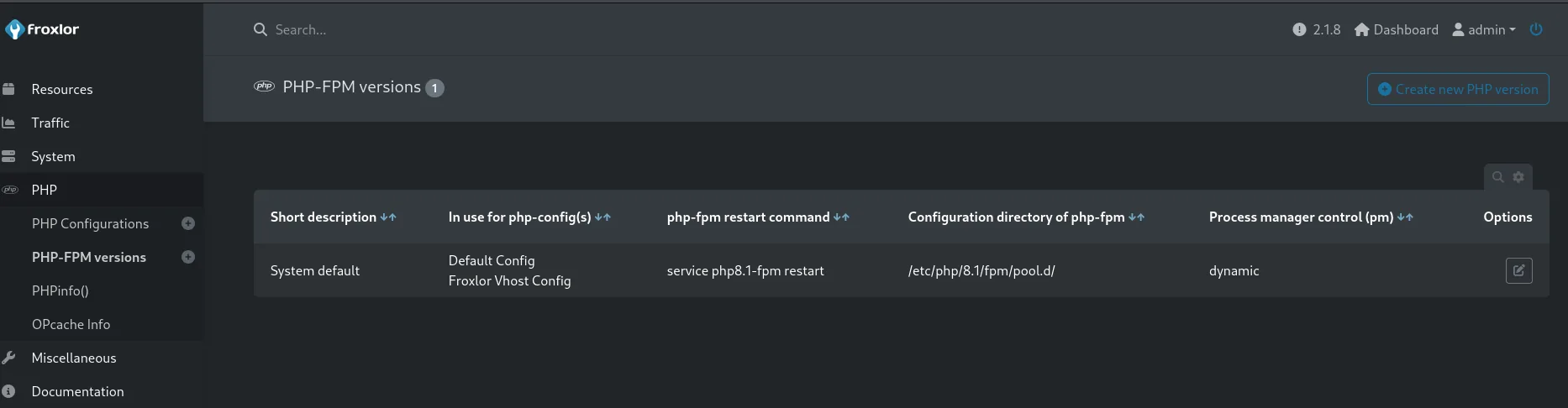Click the PHP-FPM versions page heading
The width and height of the screenshot is (1568, 408).
pyautogui.click(x=351, y=86)
